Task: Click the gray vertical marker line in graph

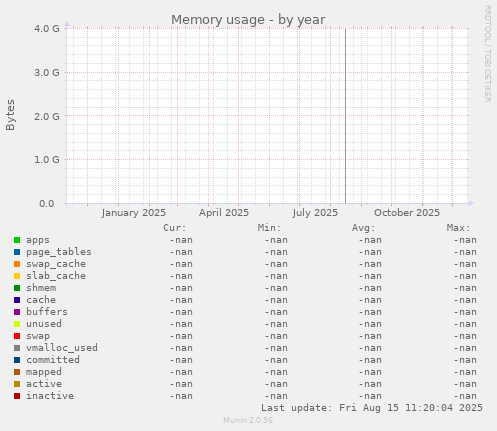Action: (x=345, y=116)
